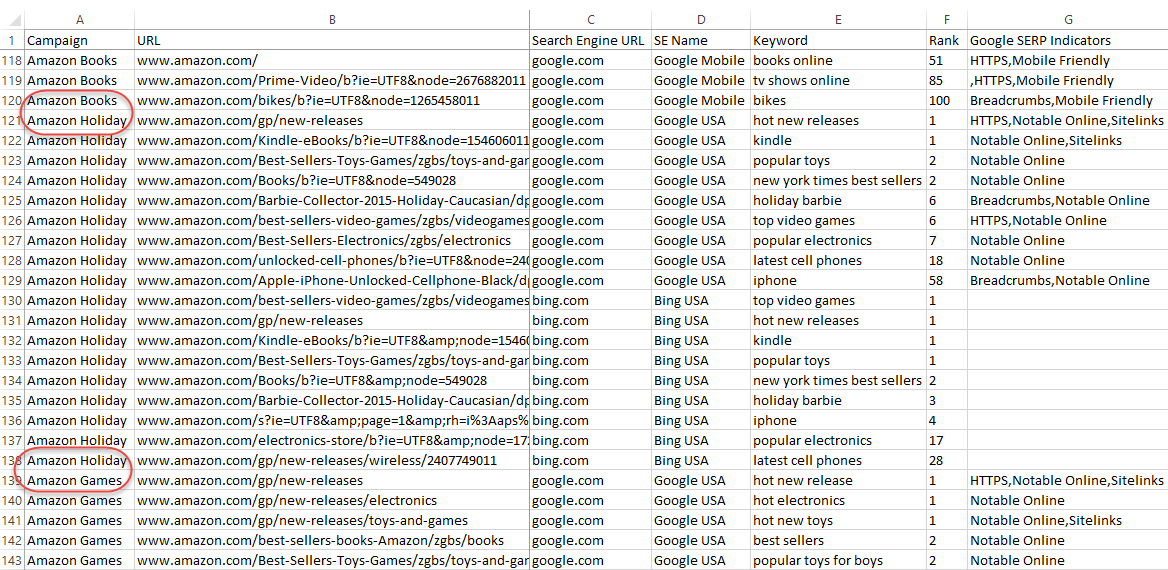Click the "Google SERP Indicators" header cell
The image size is (1168, 570).
click(1067, 41)
